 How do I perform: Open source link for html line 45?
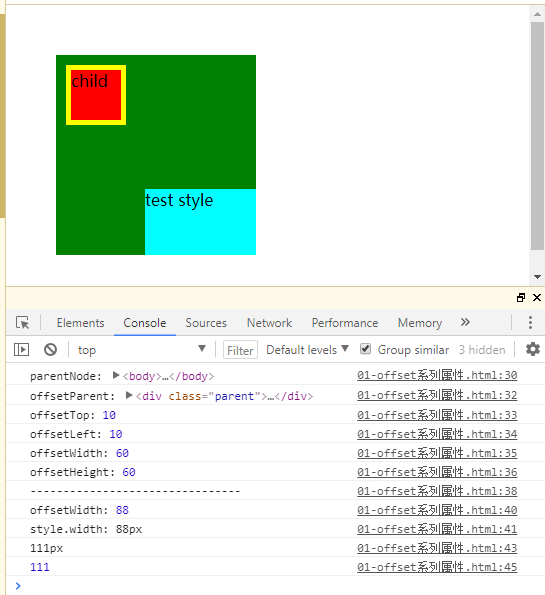tap(437, 567)
